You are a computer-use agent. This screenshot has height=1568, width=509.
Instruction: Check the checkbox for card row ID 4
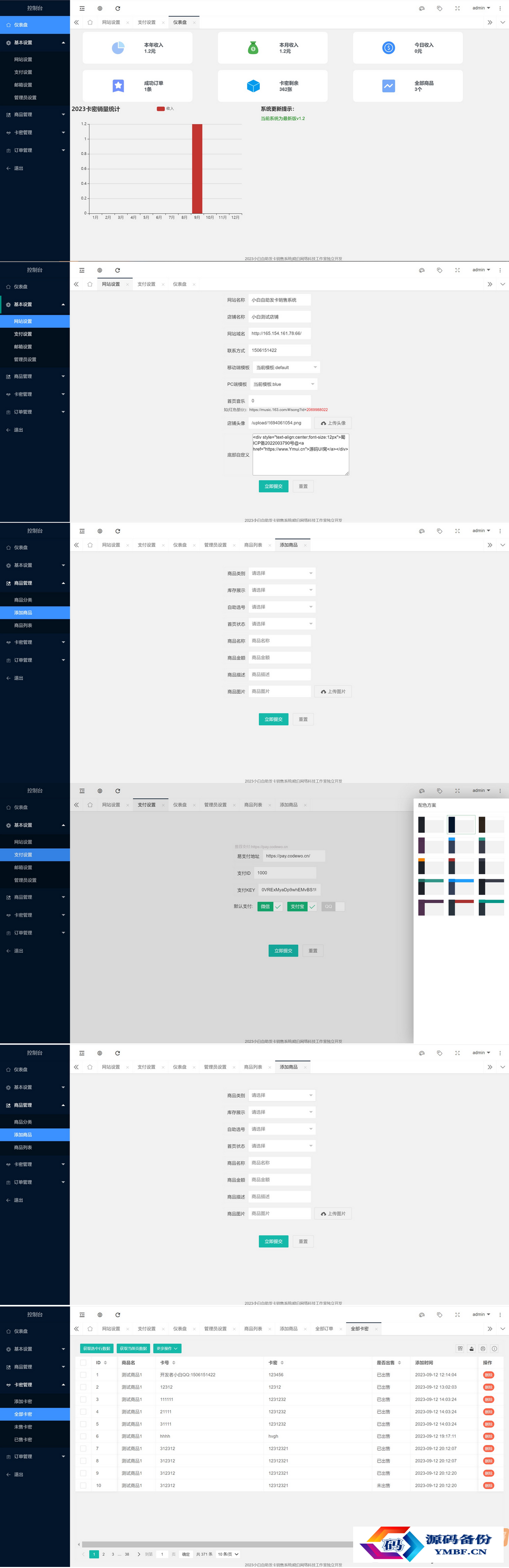pos(83,1412)
